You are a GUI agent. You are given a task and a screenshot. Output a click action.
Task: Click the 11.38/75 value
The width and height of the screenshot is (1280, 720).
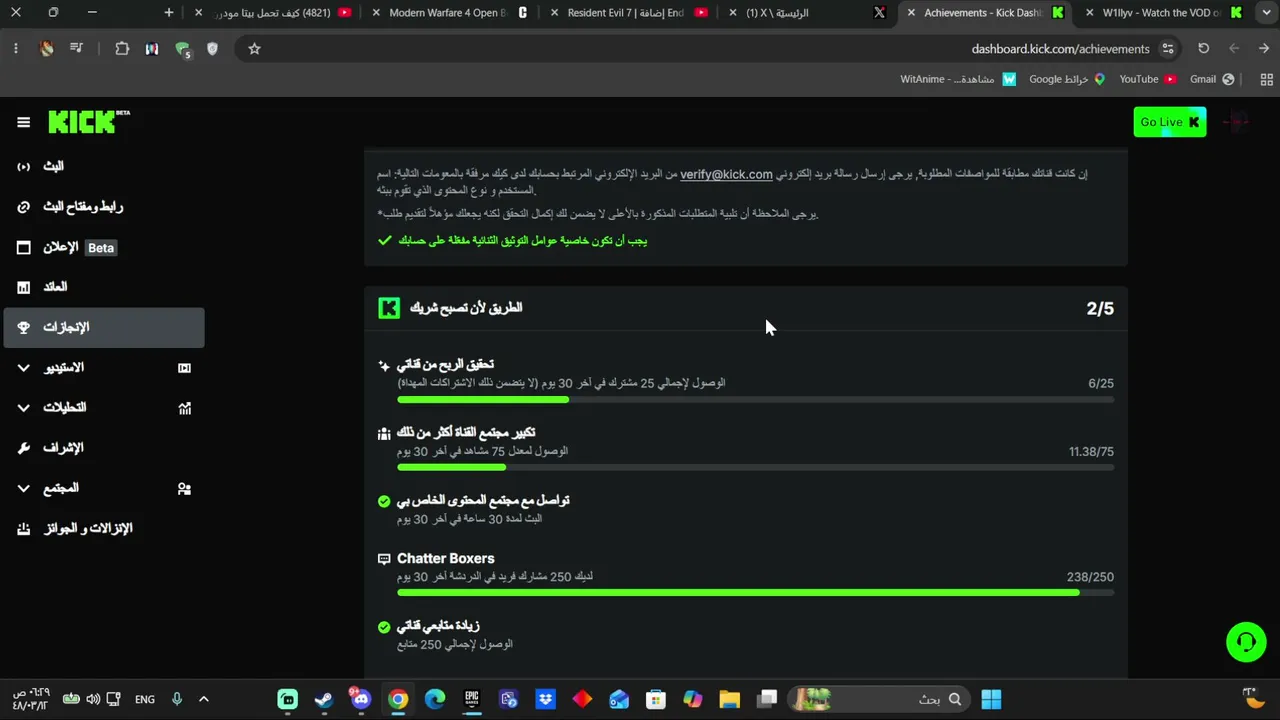click(1091, 452)
